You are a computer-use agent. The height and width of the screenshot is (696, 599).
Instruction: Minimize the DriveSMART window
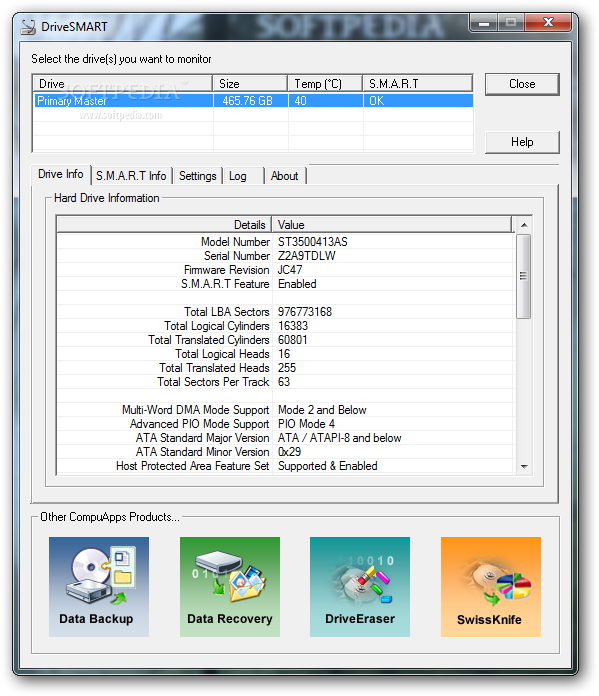[x=484, y=23]
